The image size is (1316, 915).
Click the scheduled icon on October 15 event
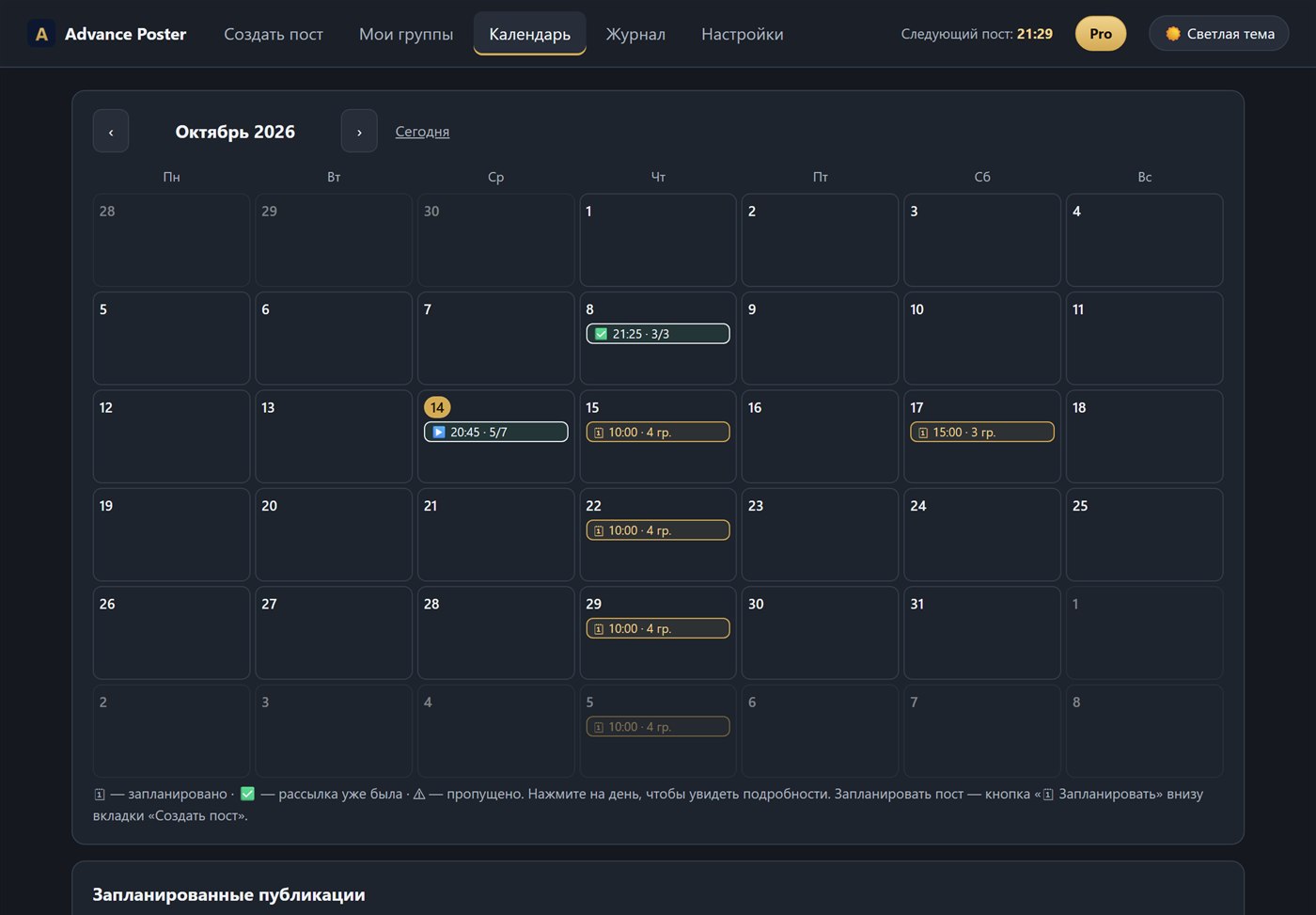click(599, 433)
